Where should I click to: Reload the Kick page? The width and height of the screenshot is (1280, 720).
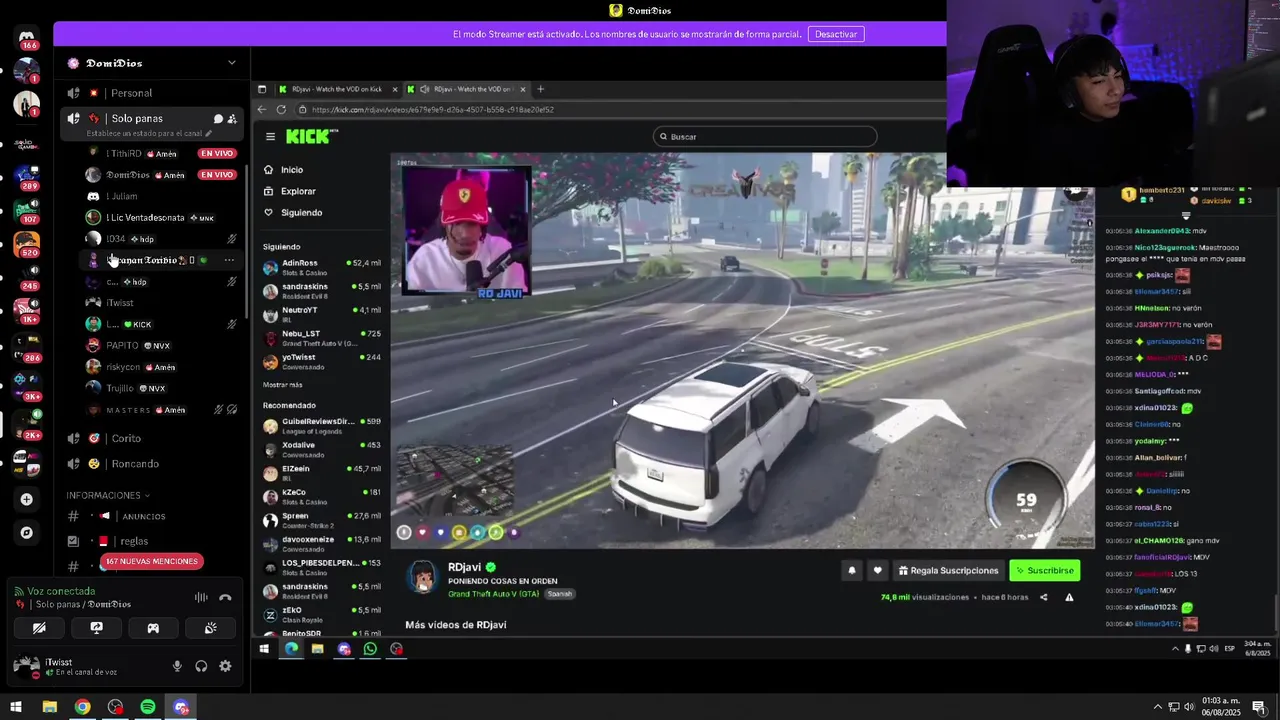tap(281, 109)
